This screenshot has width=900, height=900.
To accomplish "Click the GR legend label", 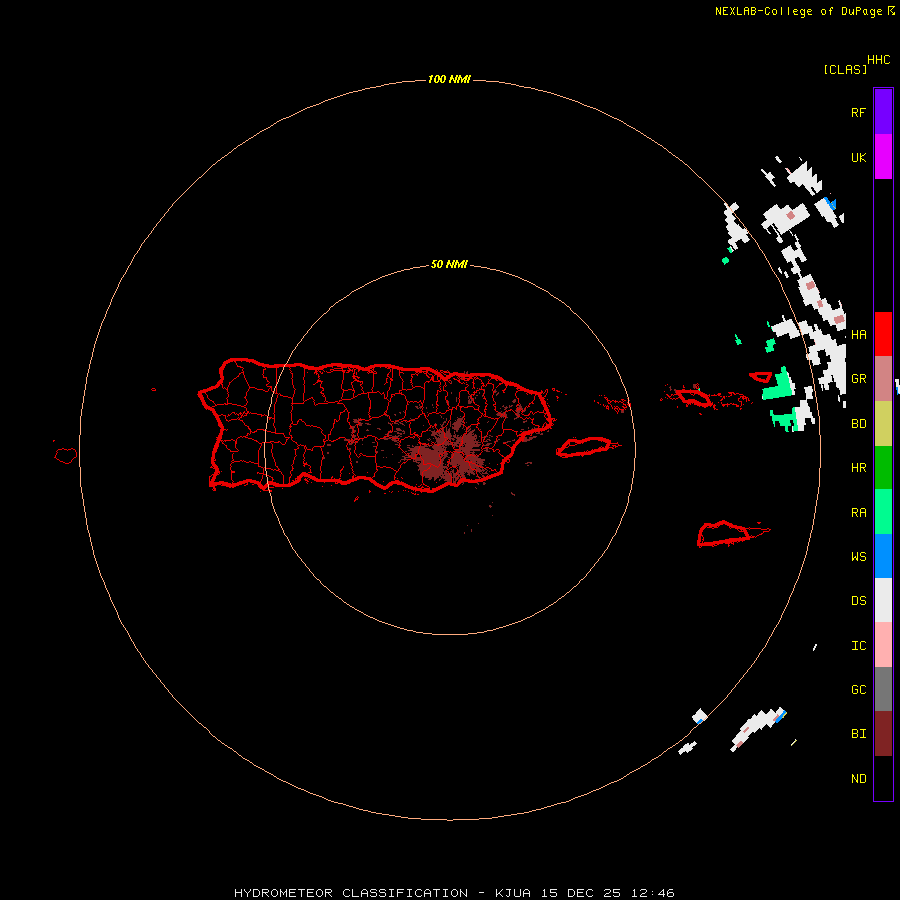I will tap(858, 379).
